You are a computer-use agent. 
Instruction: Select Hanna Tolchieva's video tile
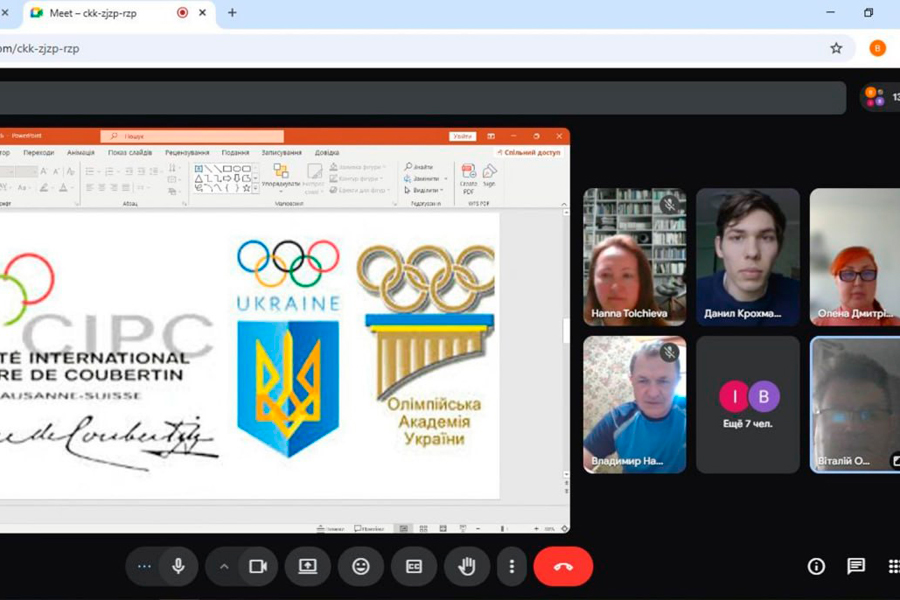pos(634,257)
